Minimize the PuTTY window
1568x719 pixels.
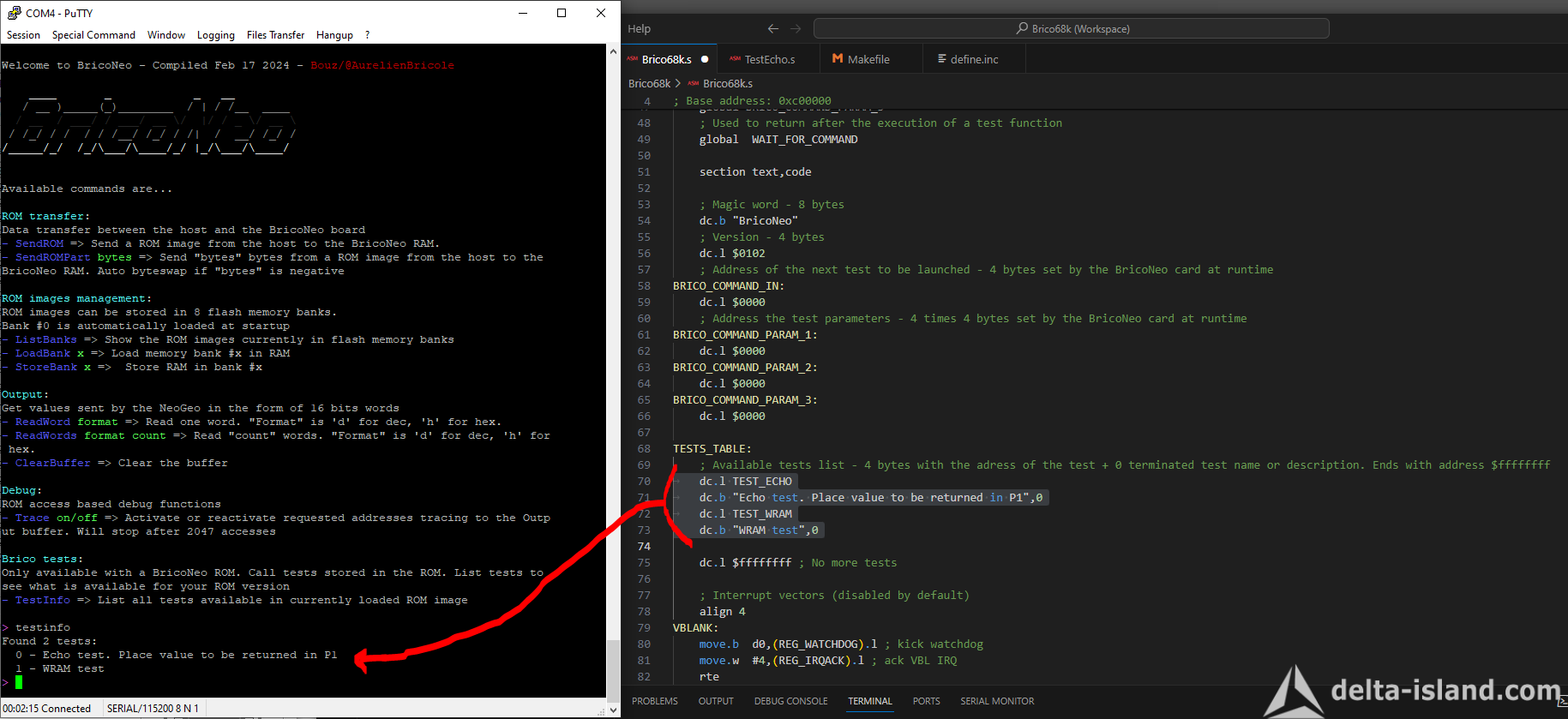tap(523, 13)
